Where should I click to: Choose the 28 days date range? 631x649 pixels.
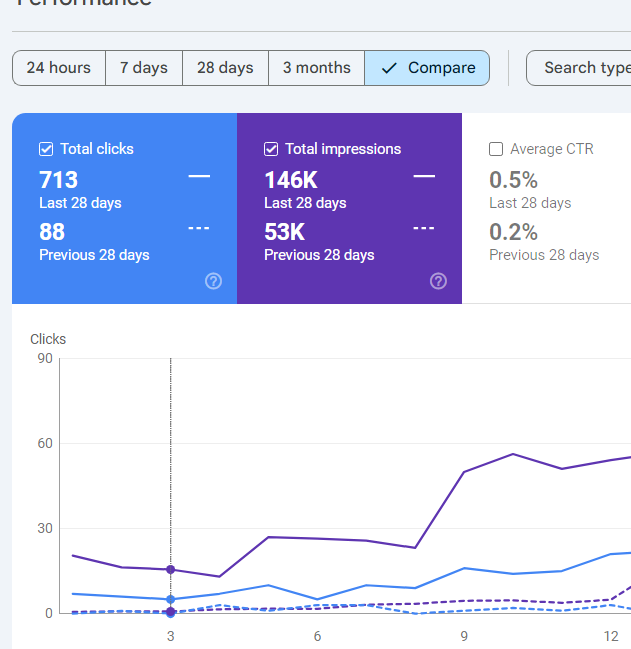click(x=225, y=68)
